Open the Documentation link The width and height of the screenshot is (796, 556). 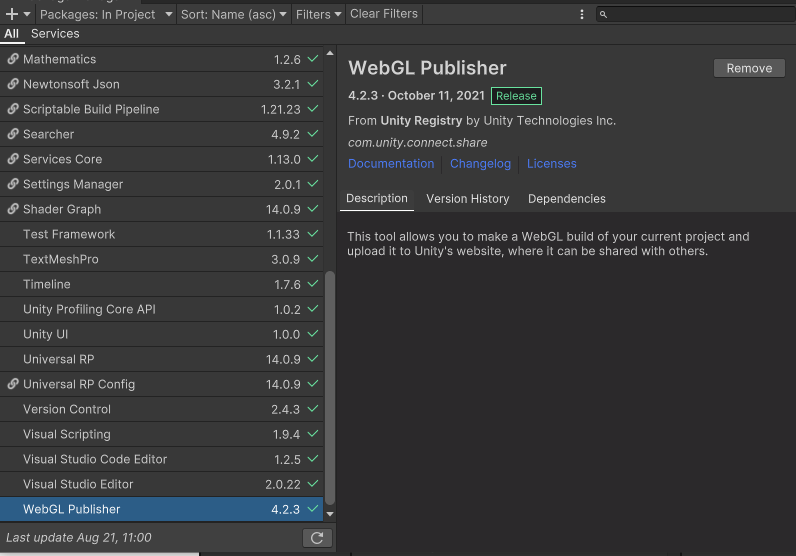pyautogui.click(x=391, y=163)
